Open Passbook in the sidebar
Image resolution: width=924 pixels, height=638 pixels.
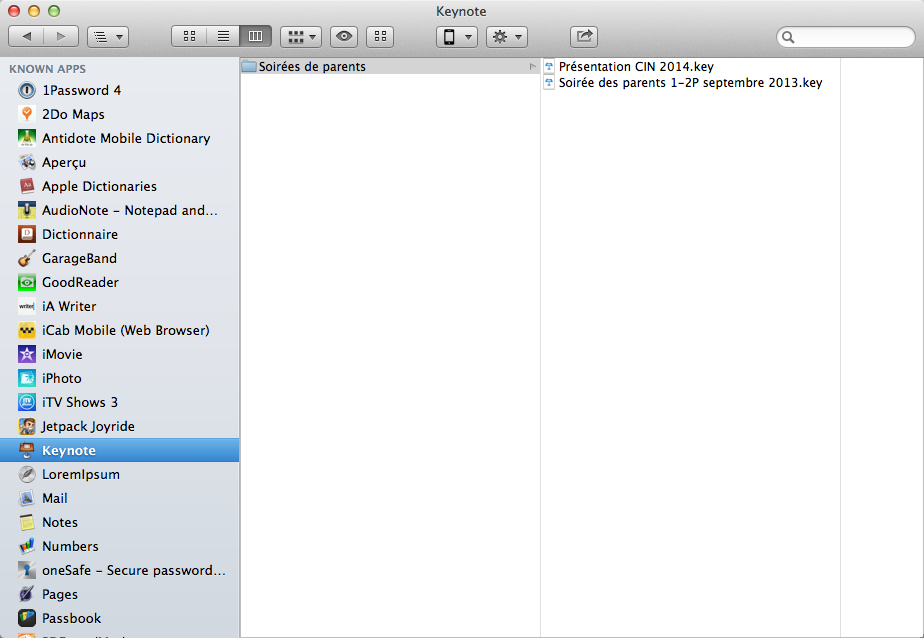[120, 619]
